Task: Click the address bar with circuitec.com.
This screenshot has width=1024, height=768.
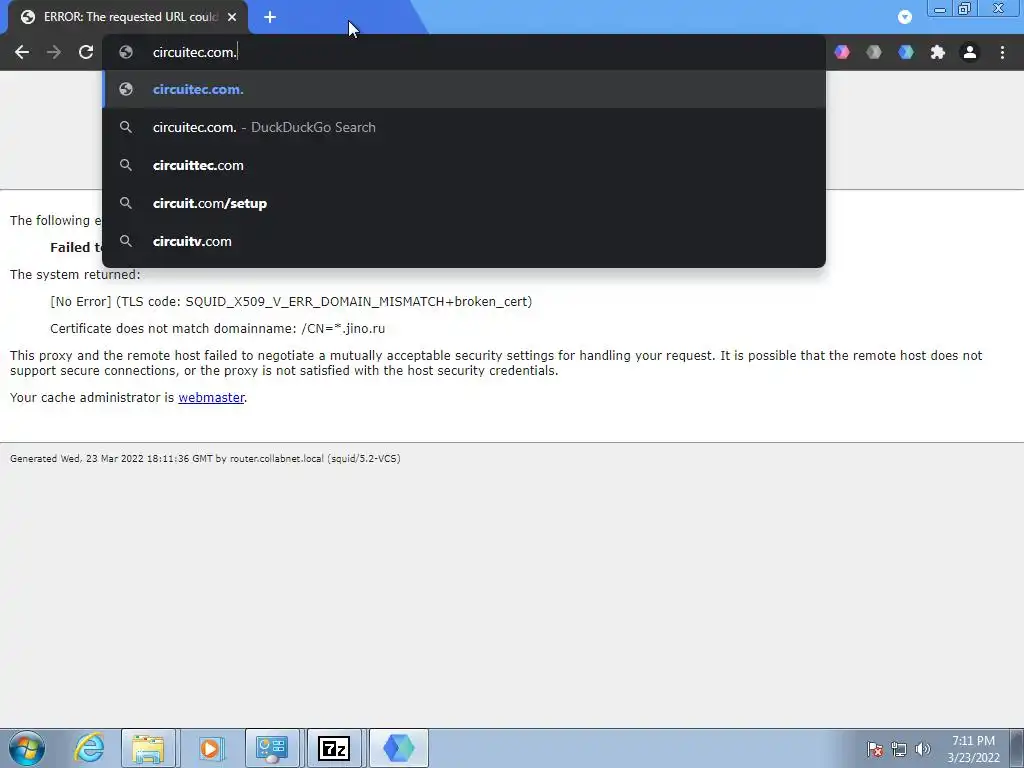Action: [464, 52]
